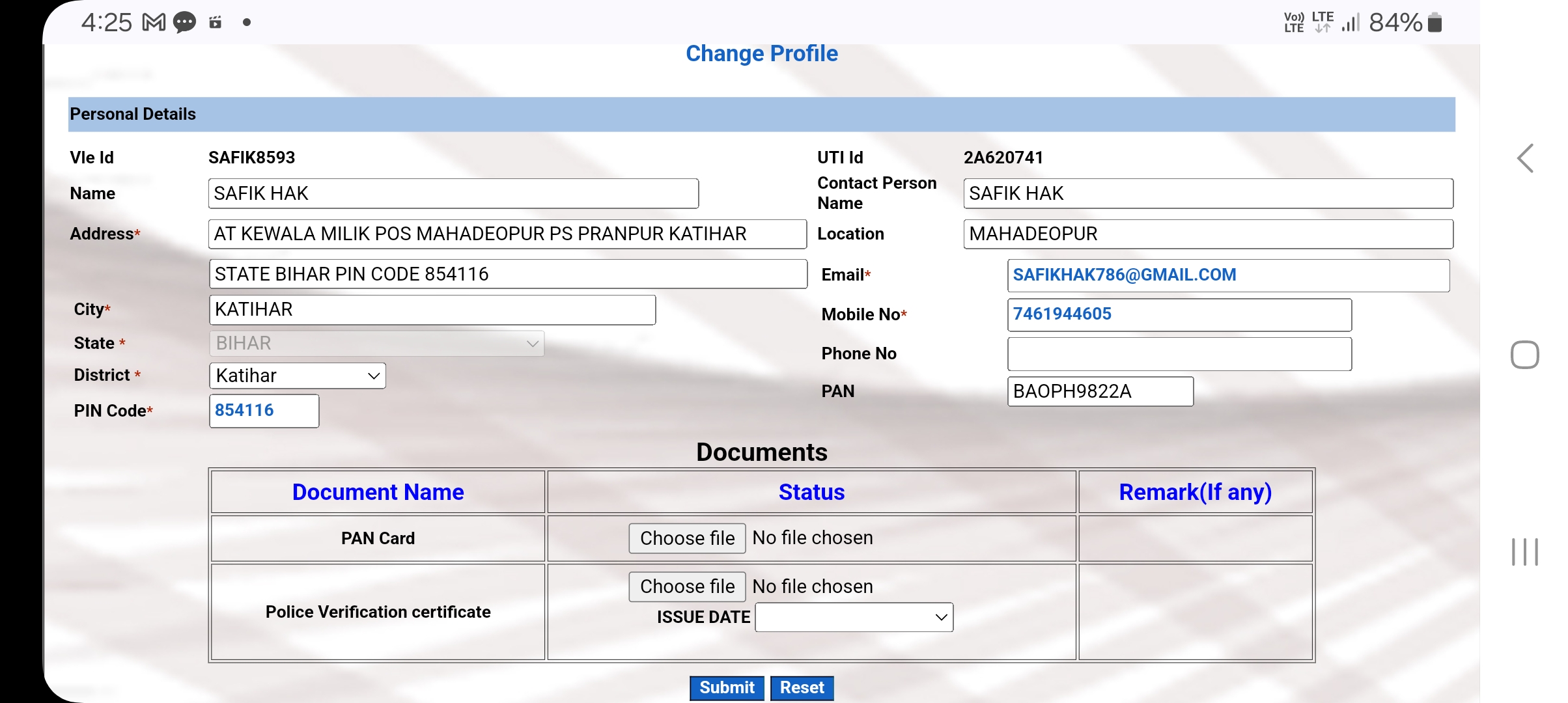This screenshot has width=1568, height=703.
Task: Choose file for PAN Card document
Action: click(687, 538)
